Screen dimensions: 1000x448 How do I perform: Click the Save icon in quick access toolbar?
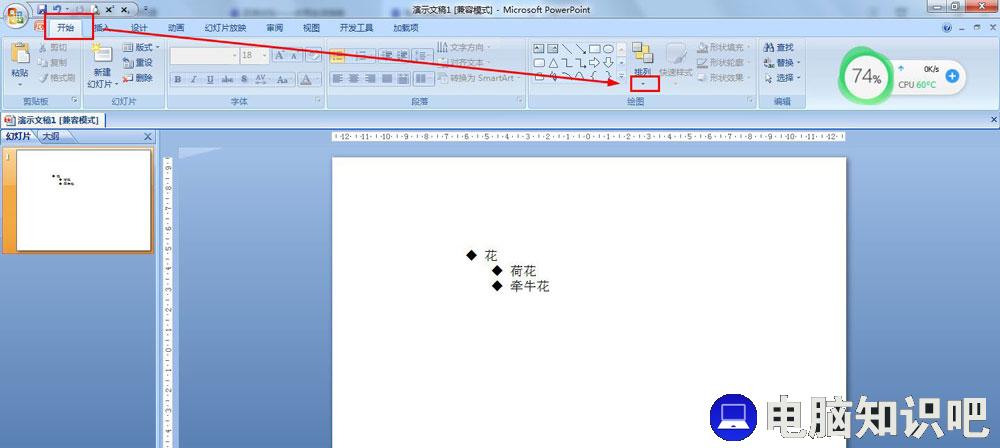[43, 8]
